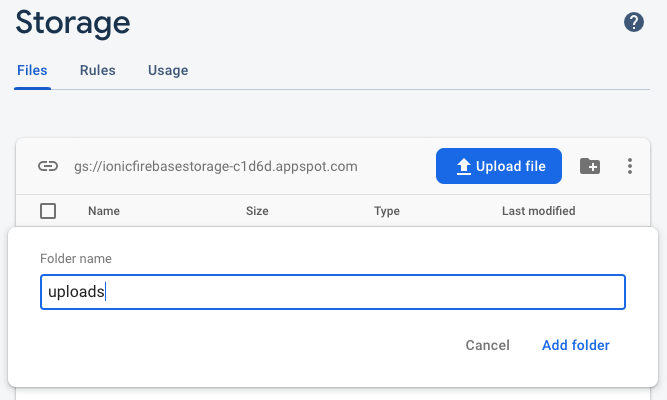Click the link icon beside bucket URL
The height and width of the screenshot is (400, 667).
pos(48,166)
